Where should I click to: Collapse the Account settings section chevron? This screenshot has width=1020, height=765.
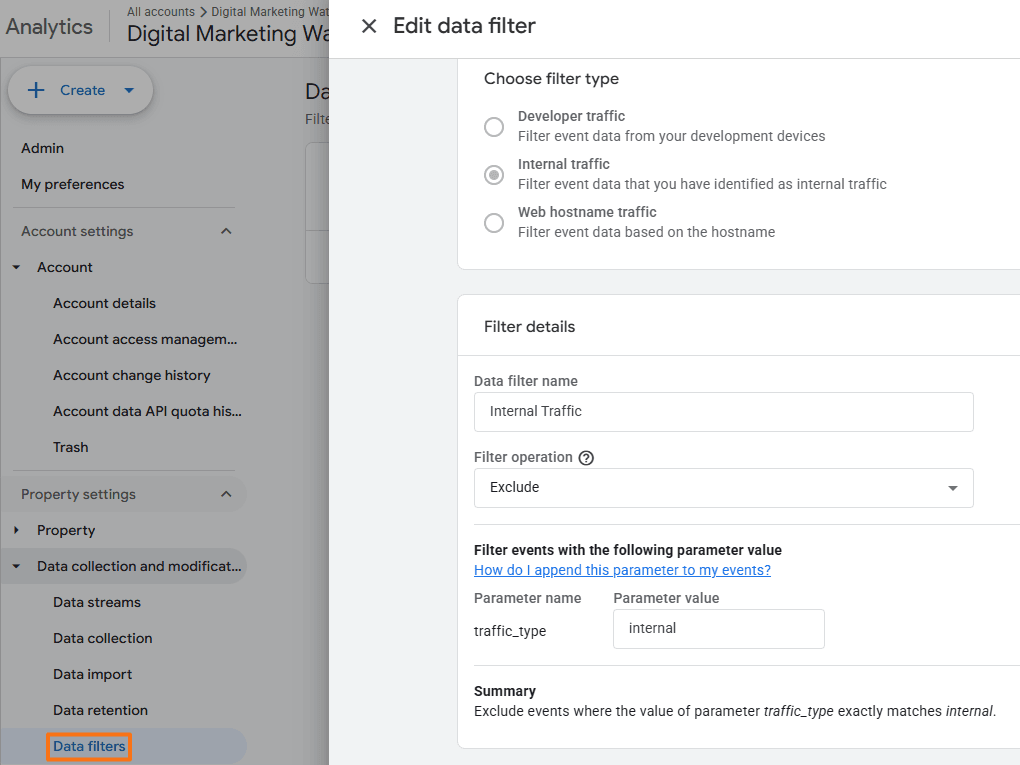pyautogui.click(x=226, y=231)
